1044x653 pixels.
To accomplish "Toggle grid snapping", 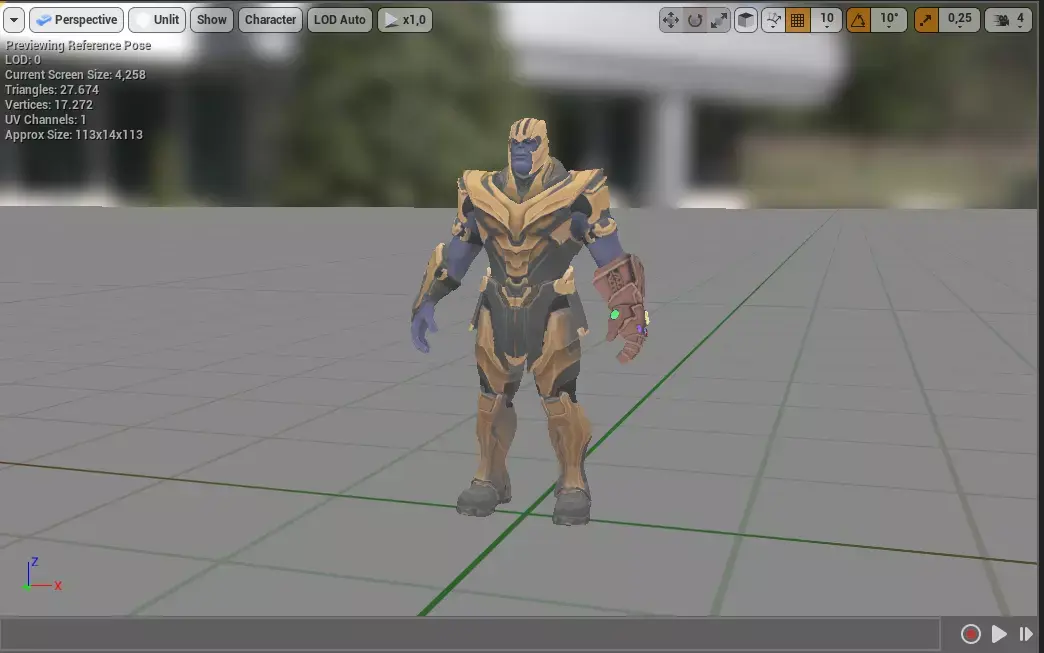I will click(x=797, y=20).
